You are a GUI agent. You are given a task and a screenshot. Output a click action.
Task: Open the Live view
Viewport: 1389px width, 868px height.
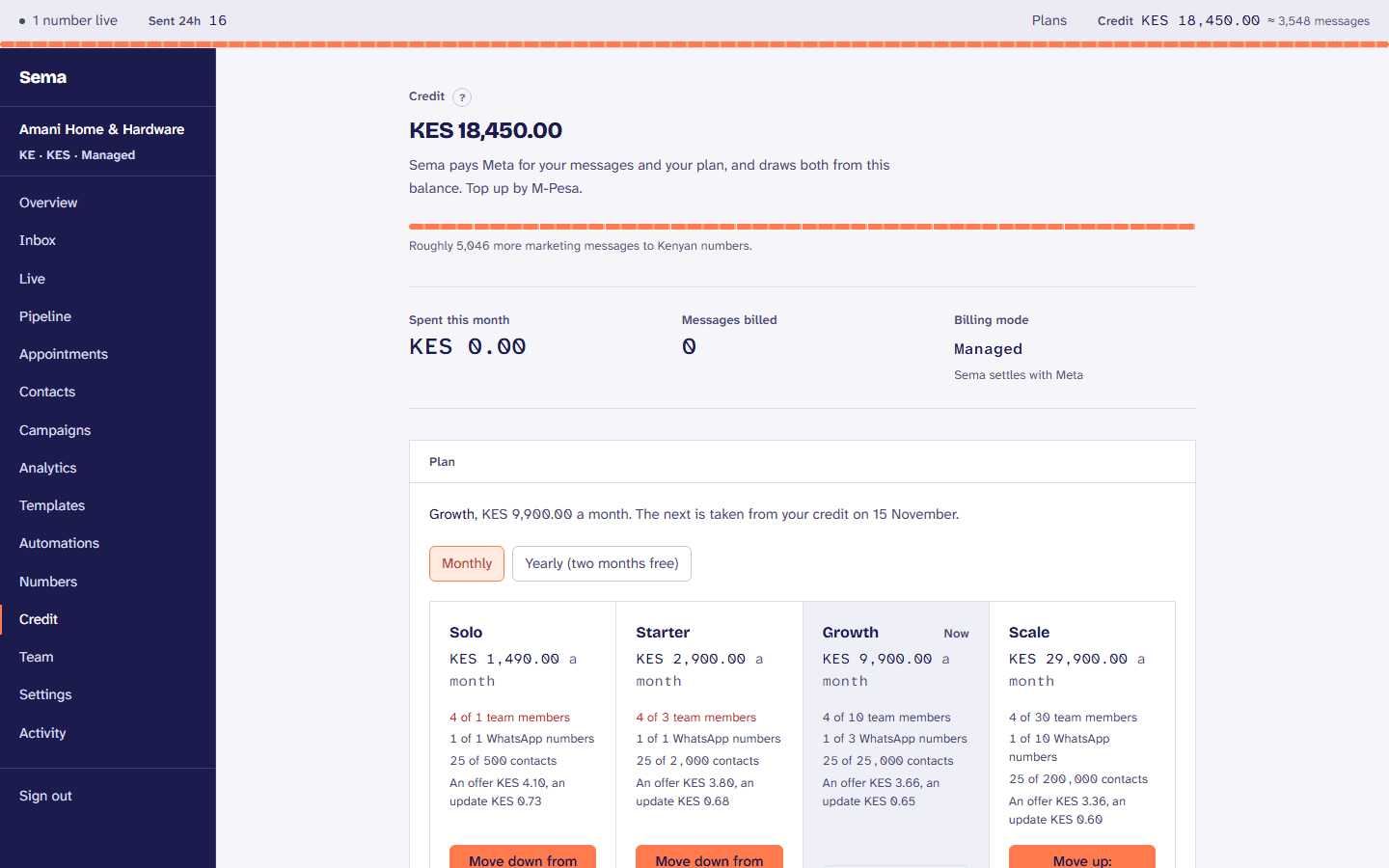pos(32,279)
